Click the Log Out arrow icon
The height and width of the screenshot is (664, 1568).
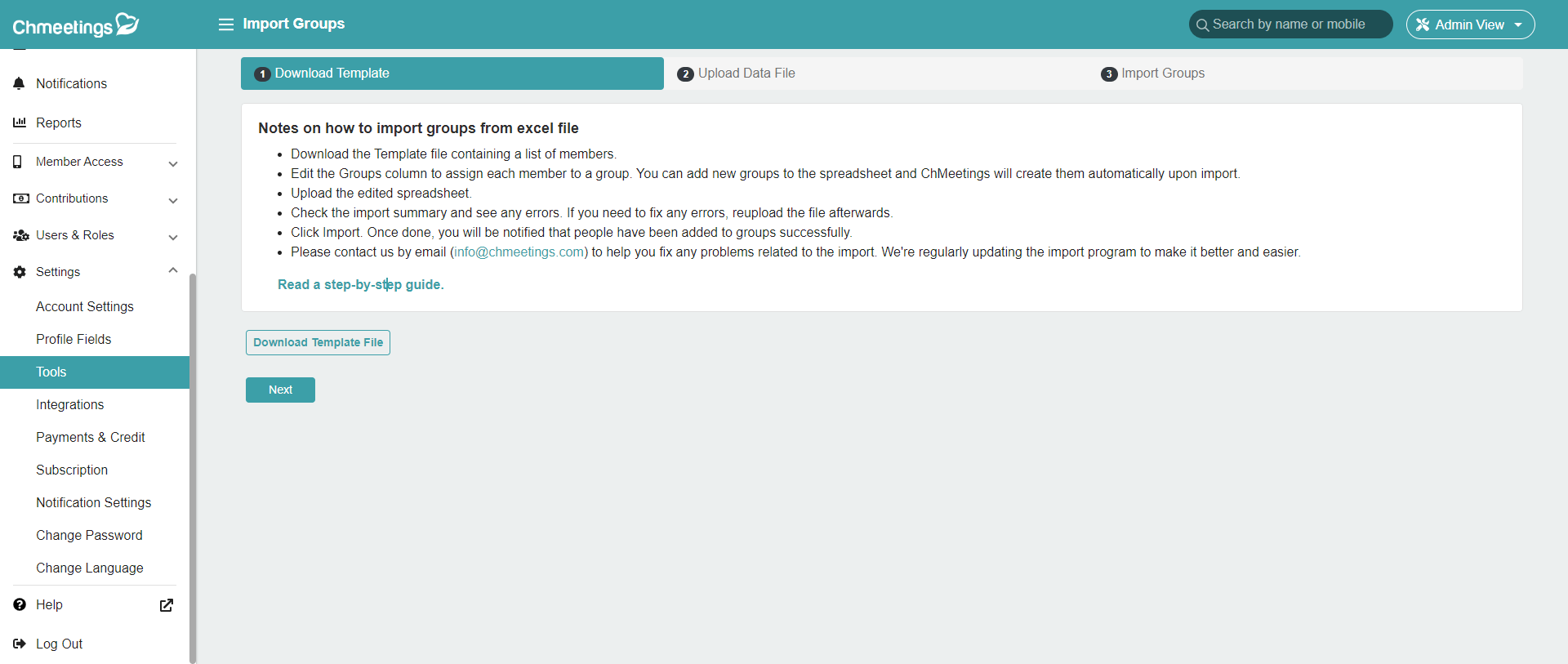pyautogui.click(x=20, y=644)
